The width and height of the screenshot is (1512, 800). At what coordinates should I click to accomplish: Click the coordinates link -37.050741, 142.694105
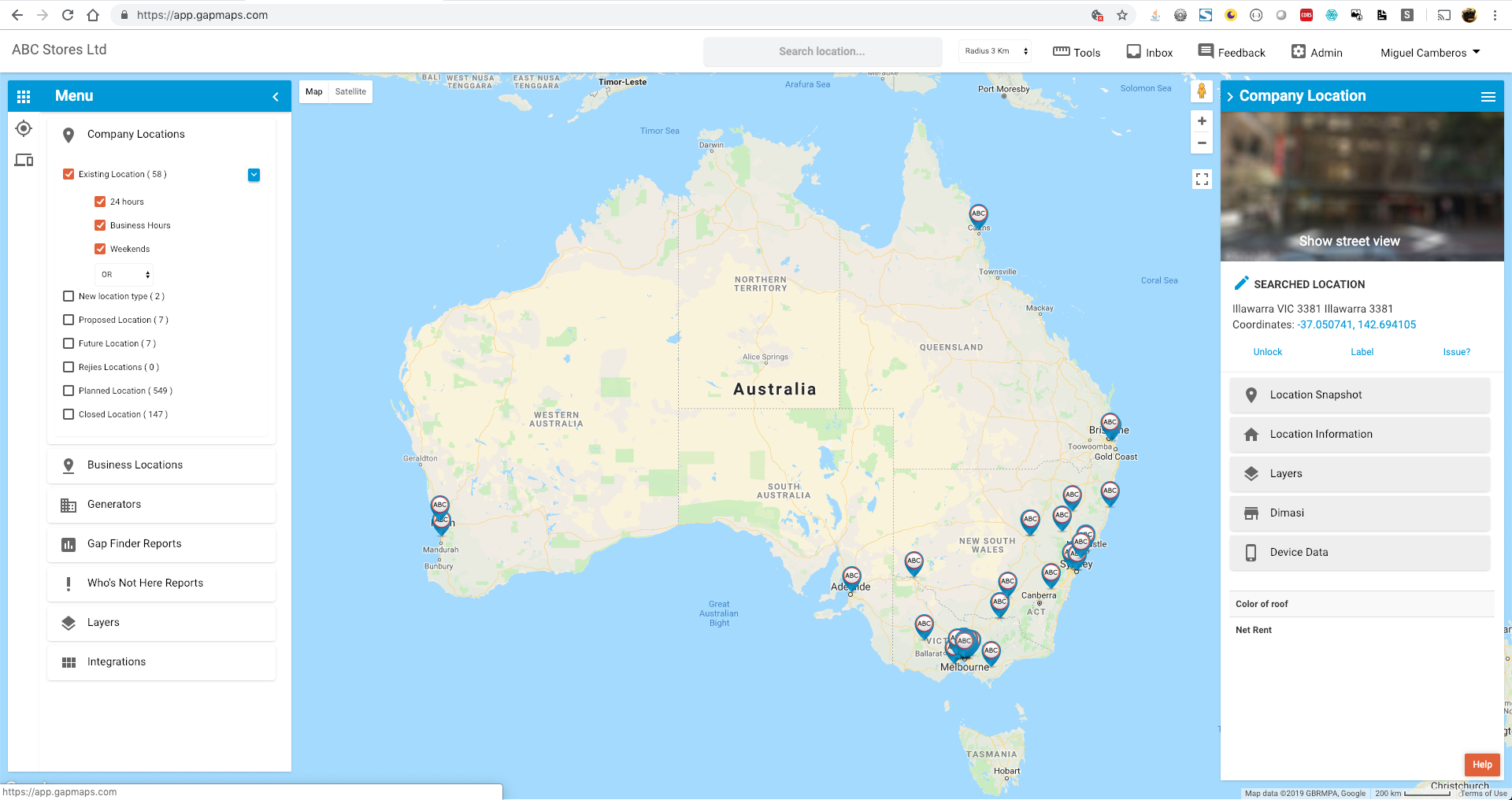(1356, 325)
